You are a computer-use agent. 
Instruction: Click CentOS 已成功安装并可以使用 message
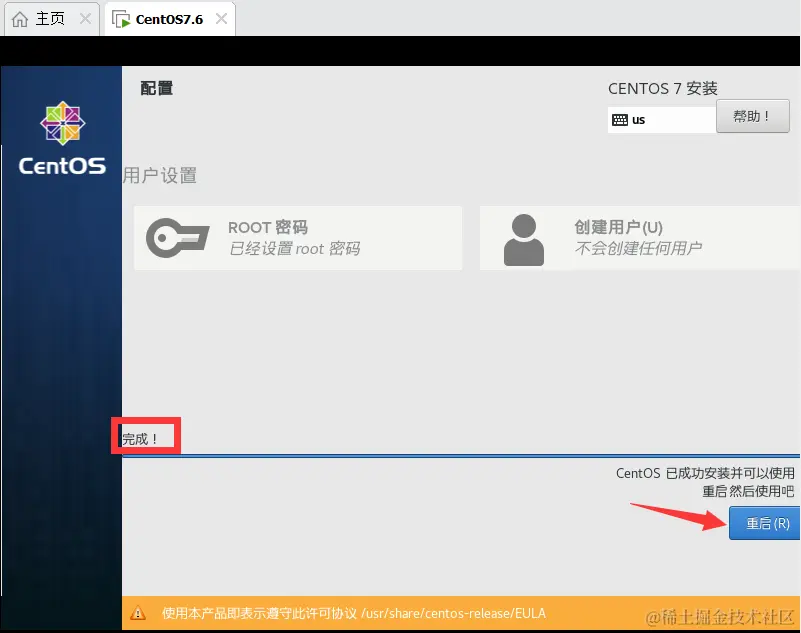705,473
